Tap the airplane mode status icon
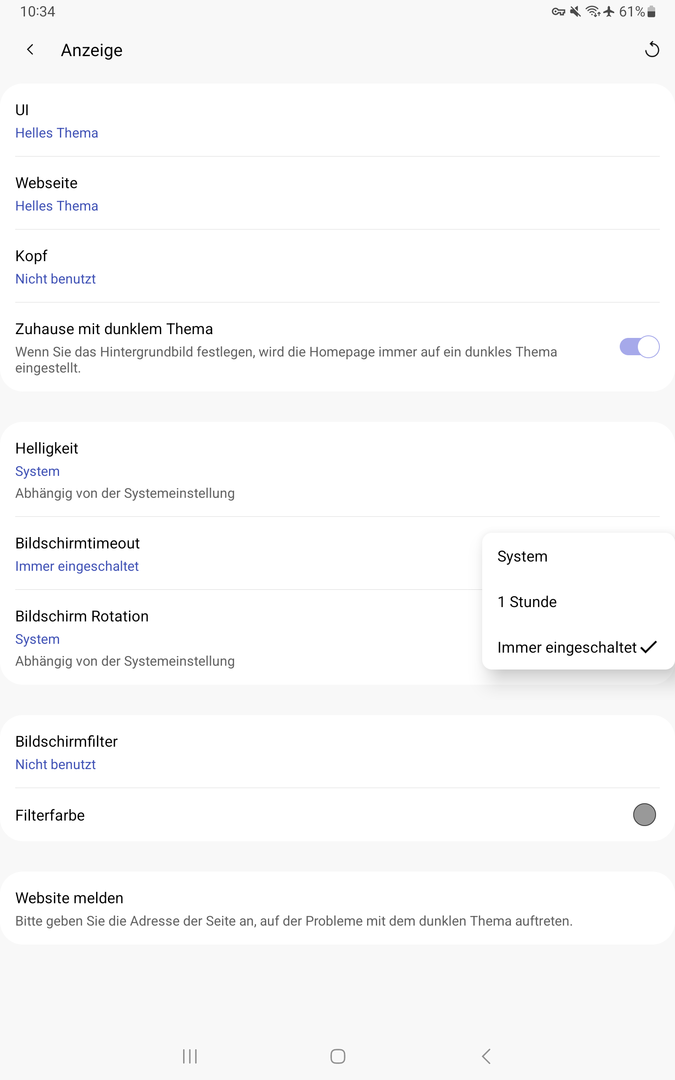675x1080 pixels. 609,12
